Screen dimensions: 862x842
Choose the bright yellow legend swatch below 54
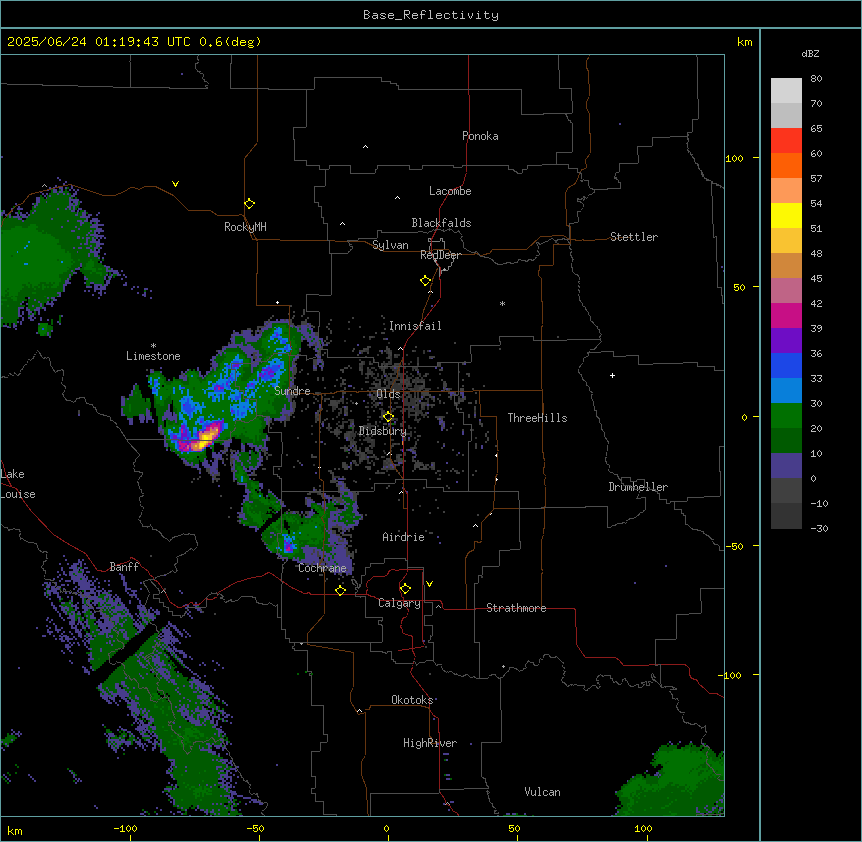pos(786,215)
